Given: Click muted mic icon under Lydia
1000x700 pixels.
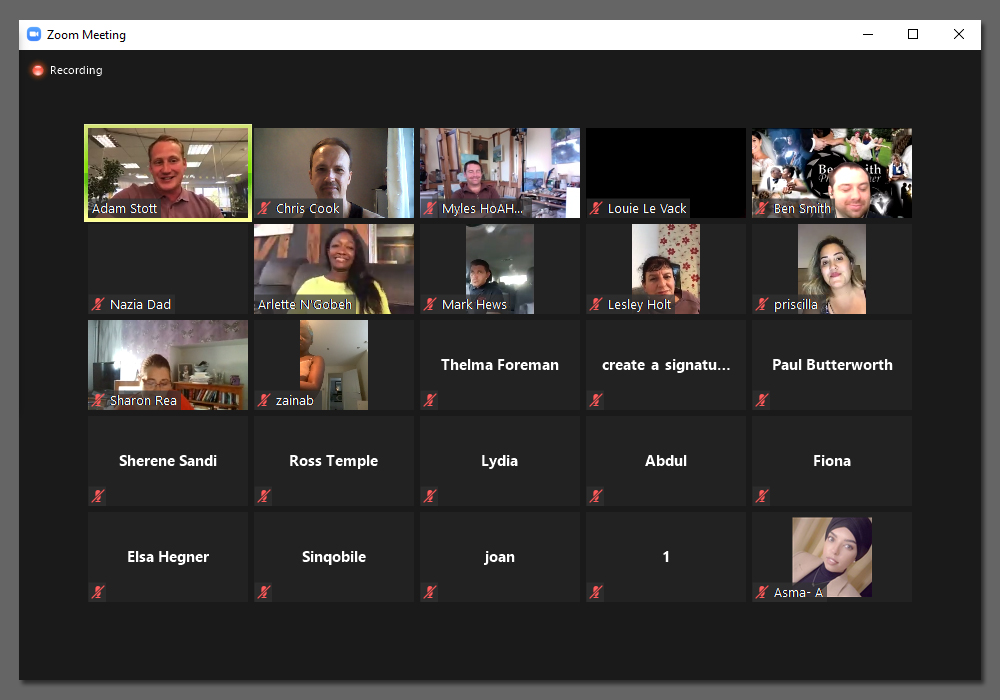Looking at the screenshot, I should [x=430, y=496].
